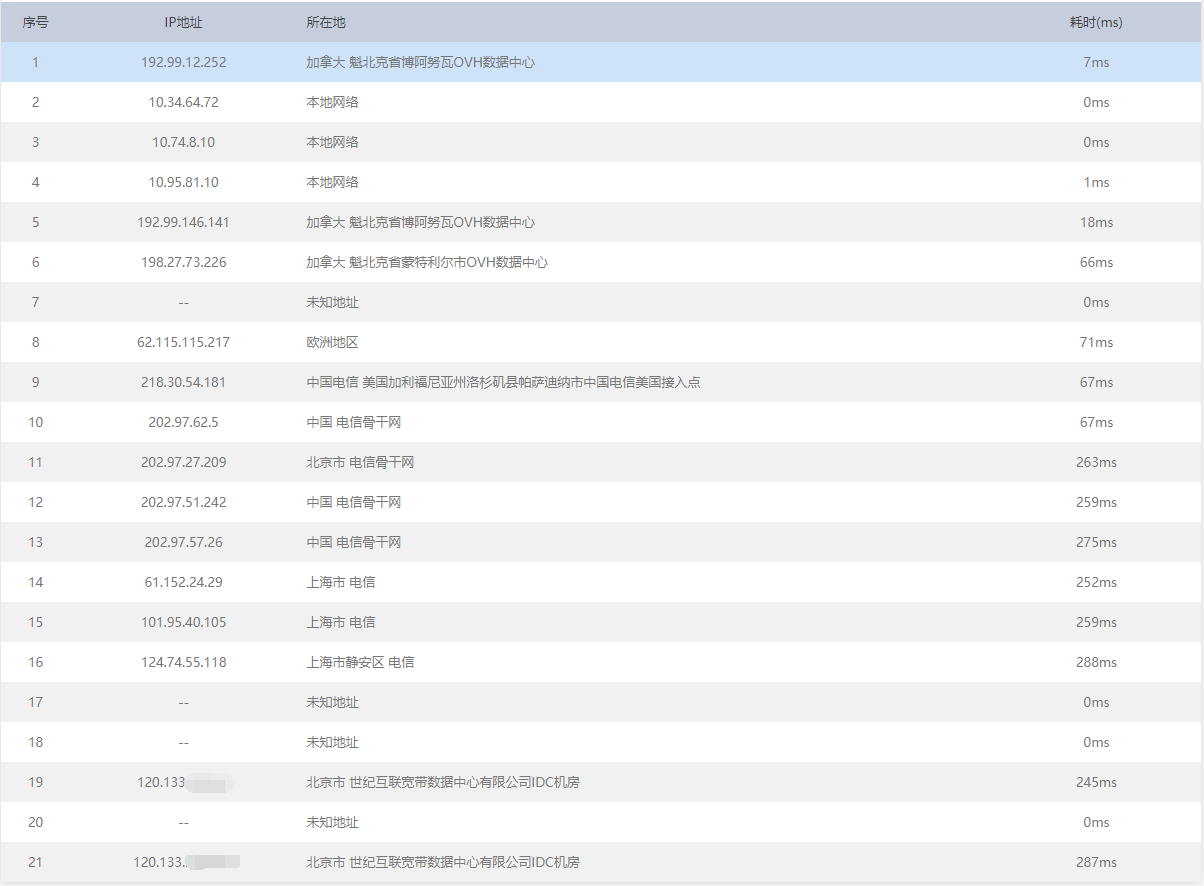This screenshot has width=1204, height=886.
Task: Click the 欧洲地区 location cell
Action: pos(332,342)
